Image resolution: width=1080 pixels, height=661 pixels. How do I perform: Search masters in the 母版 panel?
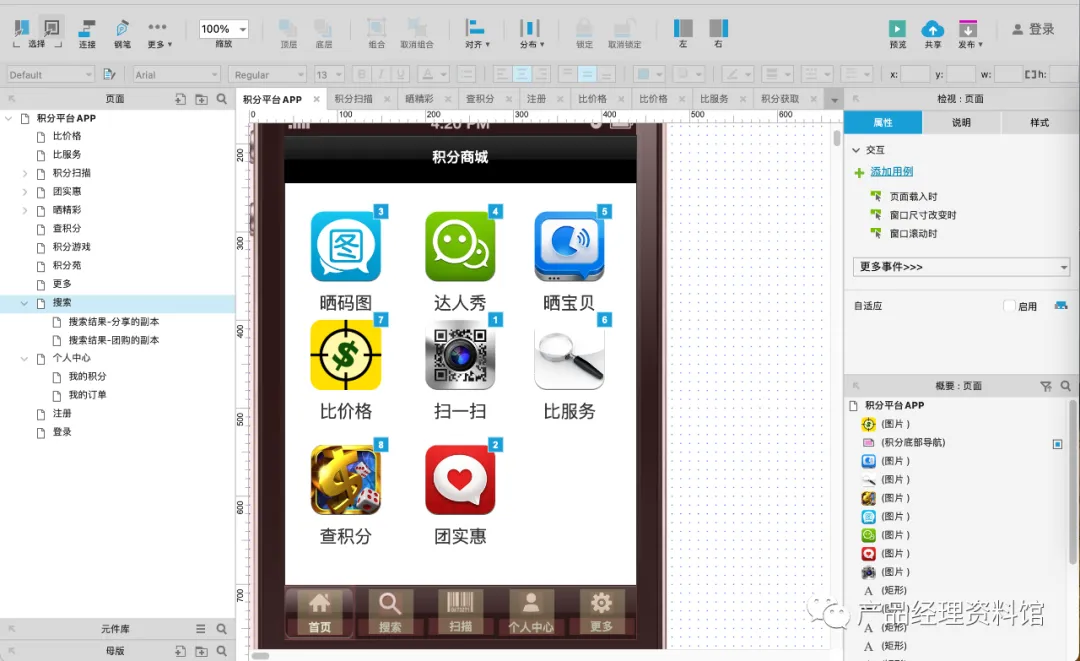[x=222, y=651]
